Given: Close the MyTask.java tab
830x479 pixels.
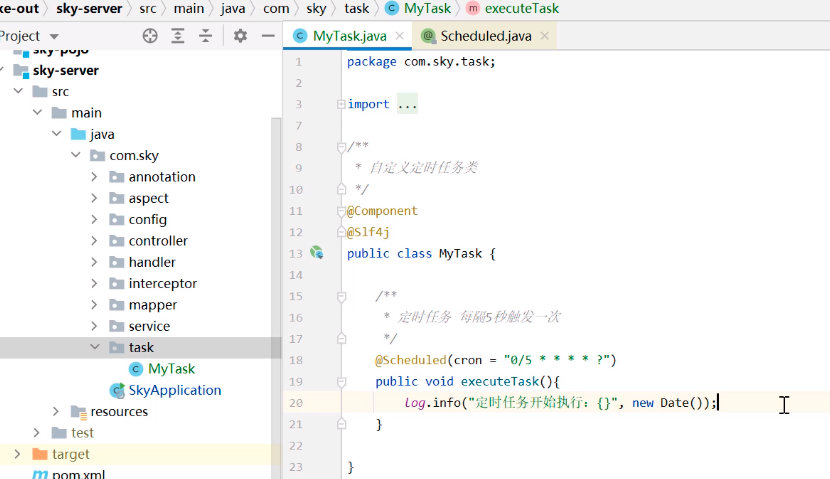Looking at the screenshot, I should [399, 36].
